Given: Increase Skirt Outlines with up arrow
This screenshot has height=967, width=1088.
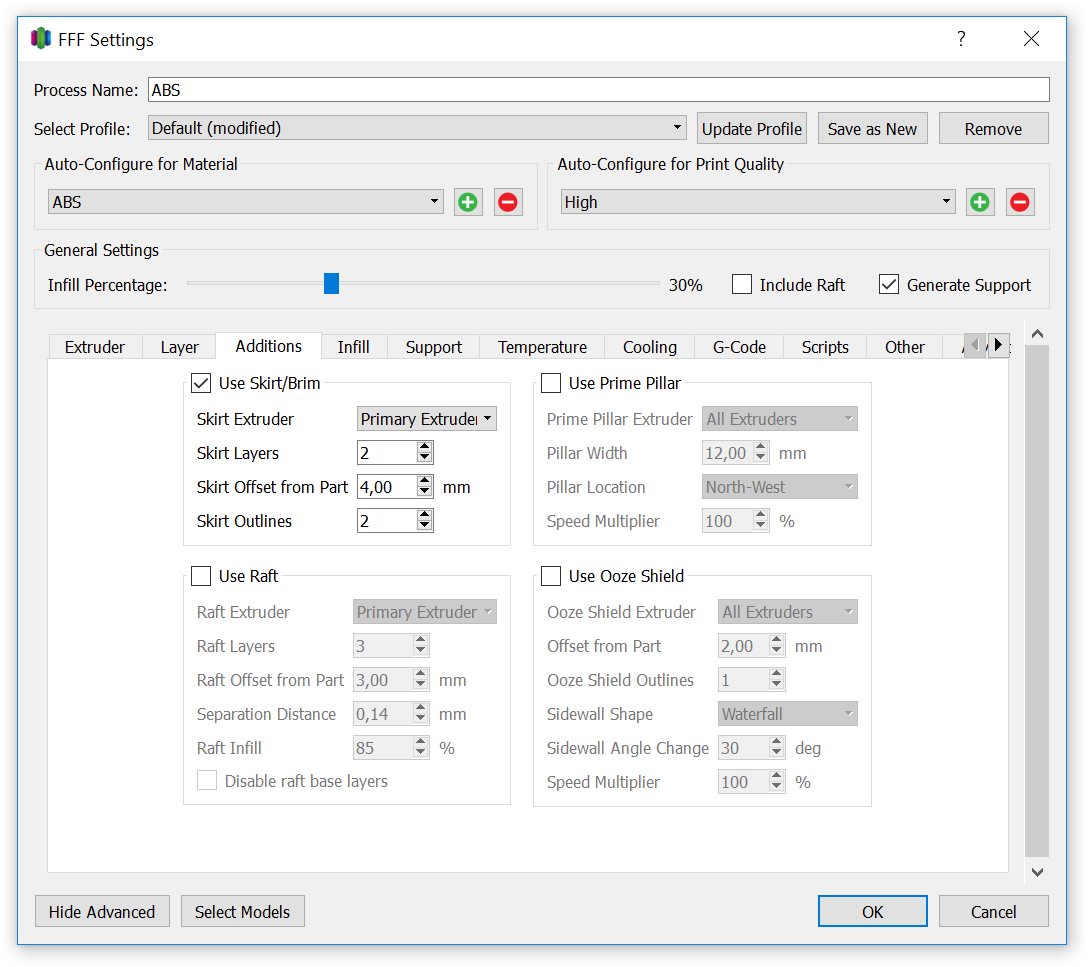Looking at the screenshot, I should (425, 515).
